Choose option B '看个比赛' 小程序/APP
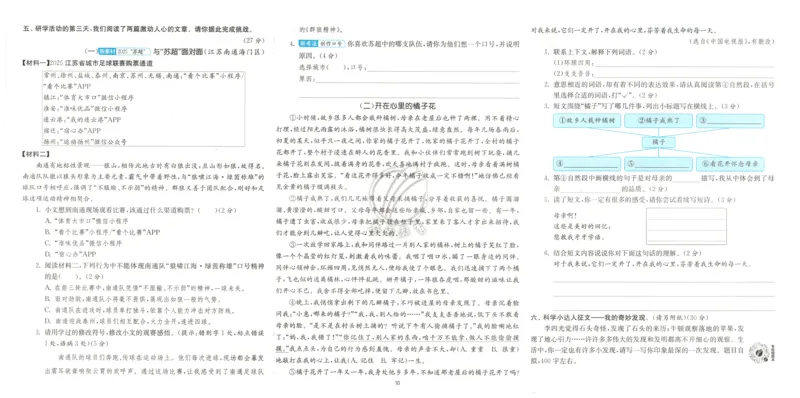800x398 pixels. (102, 232)
